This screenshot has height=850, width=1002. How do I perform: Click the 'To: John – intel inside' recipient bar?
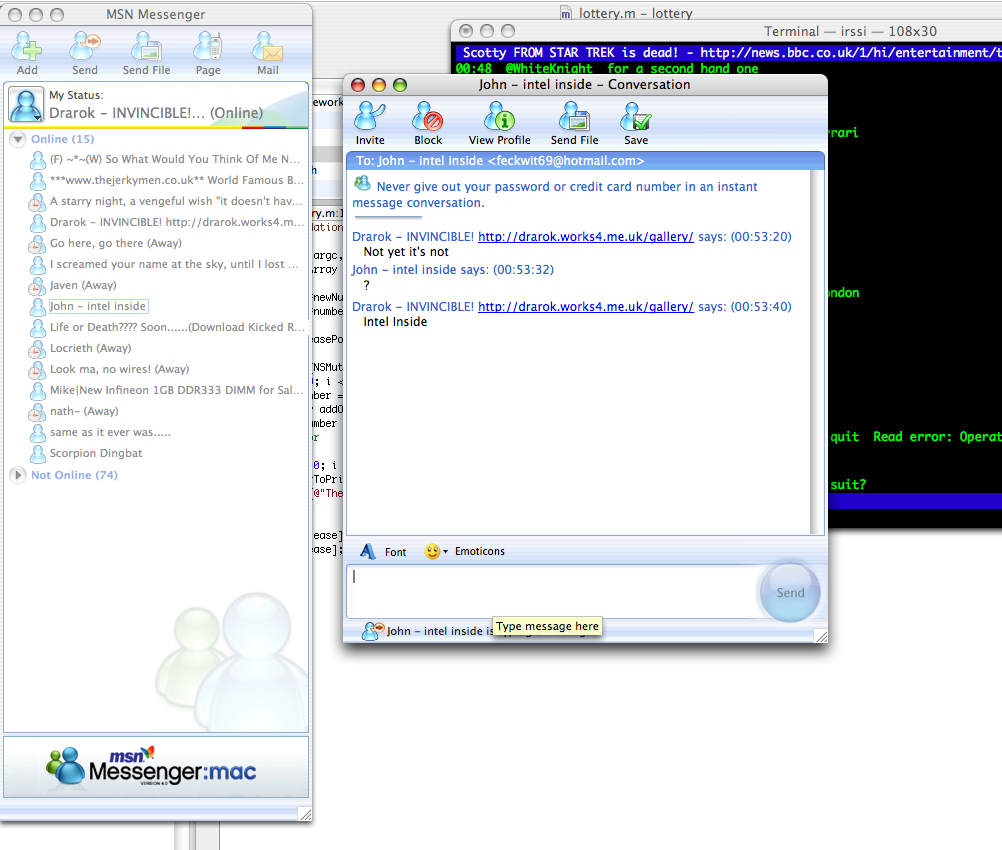585,161
